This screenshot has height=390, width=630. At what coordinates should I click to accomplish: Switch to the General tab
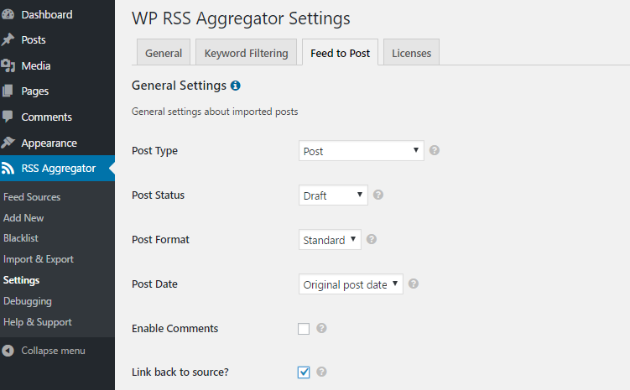(164, 53)
